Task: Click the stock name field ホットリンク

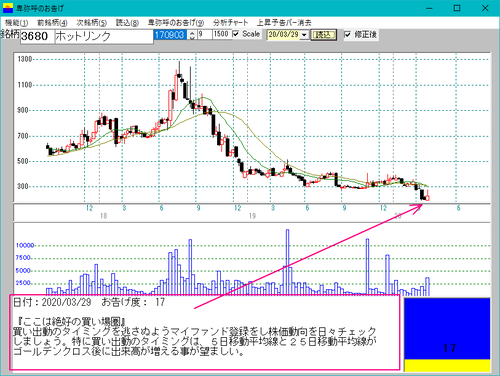Action: click(104, 36)
